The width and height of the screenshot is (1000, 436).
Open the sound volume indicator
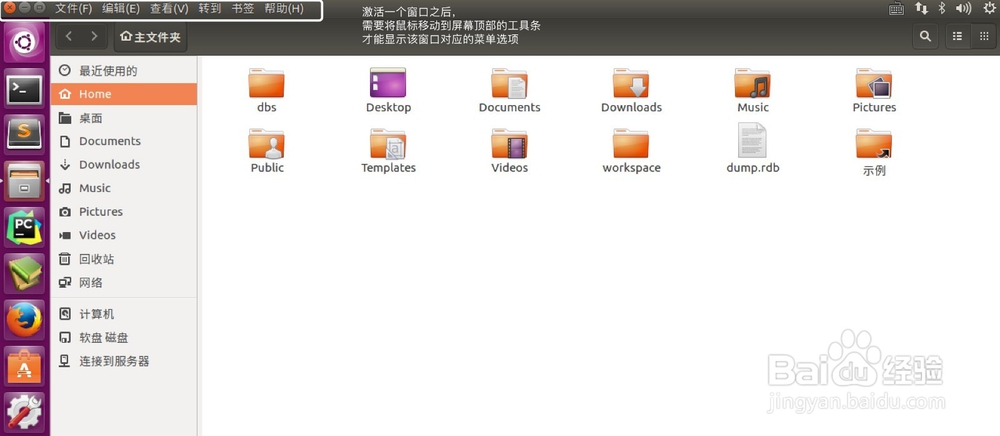[963, 8]
